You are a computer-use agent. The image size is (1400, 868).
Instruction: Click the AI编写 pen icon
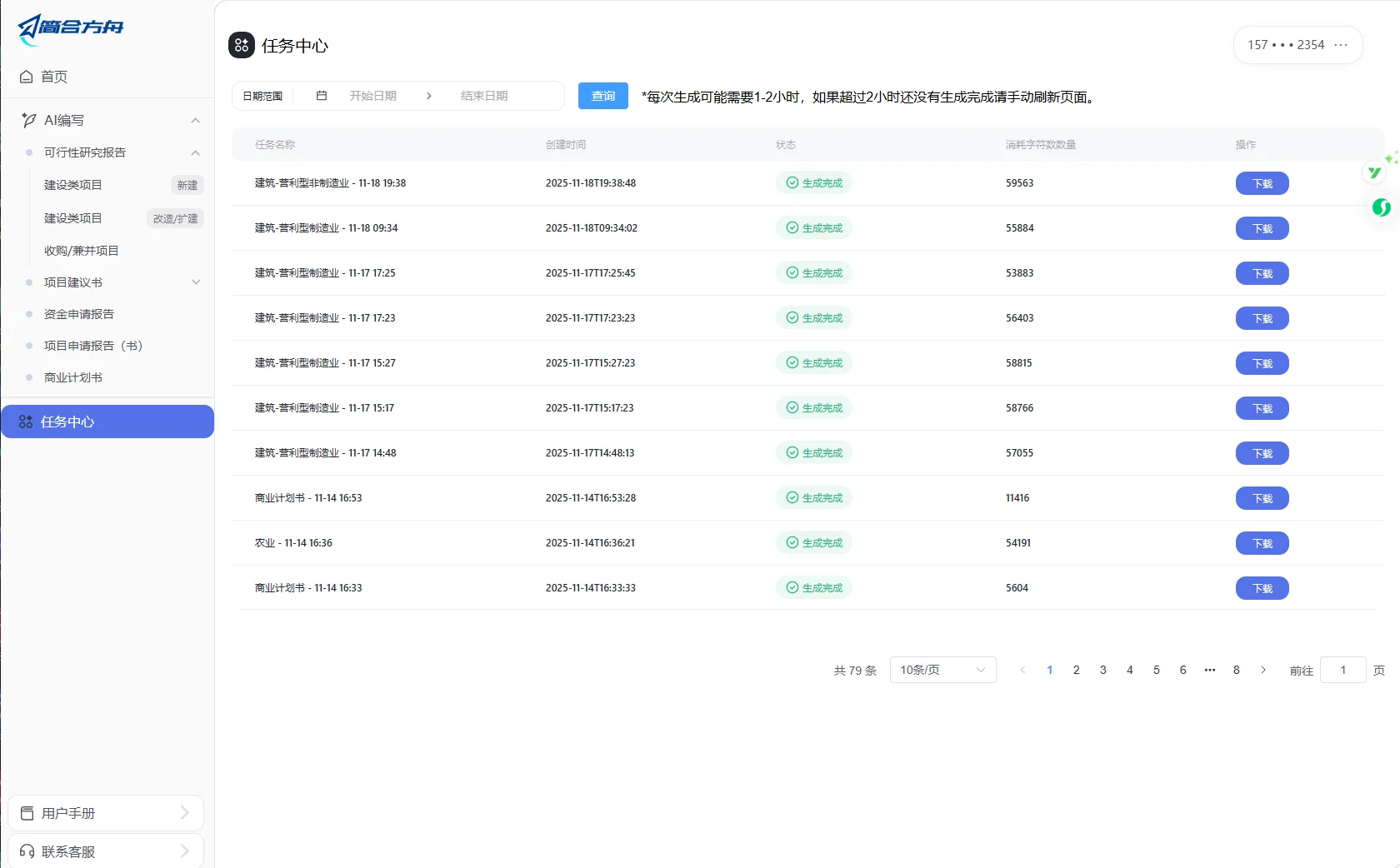27,120
